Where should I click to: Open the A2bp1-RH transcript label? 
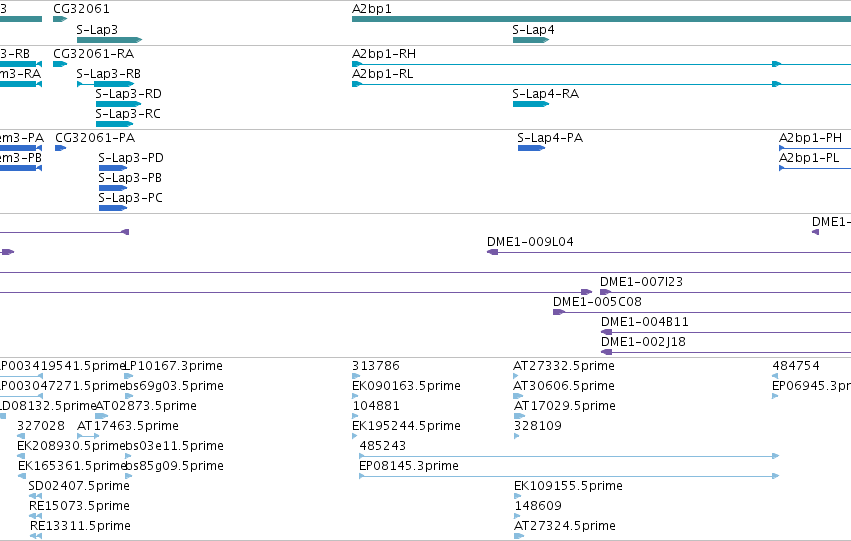pos(384,54)
